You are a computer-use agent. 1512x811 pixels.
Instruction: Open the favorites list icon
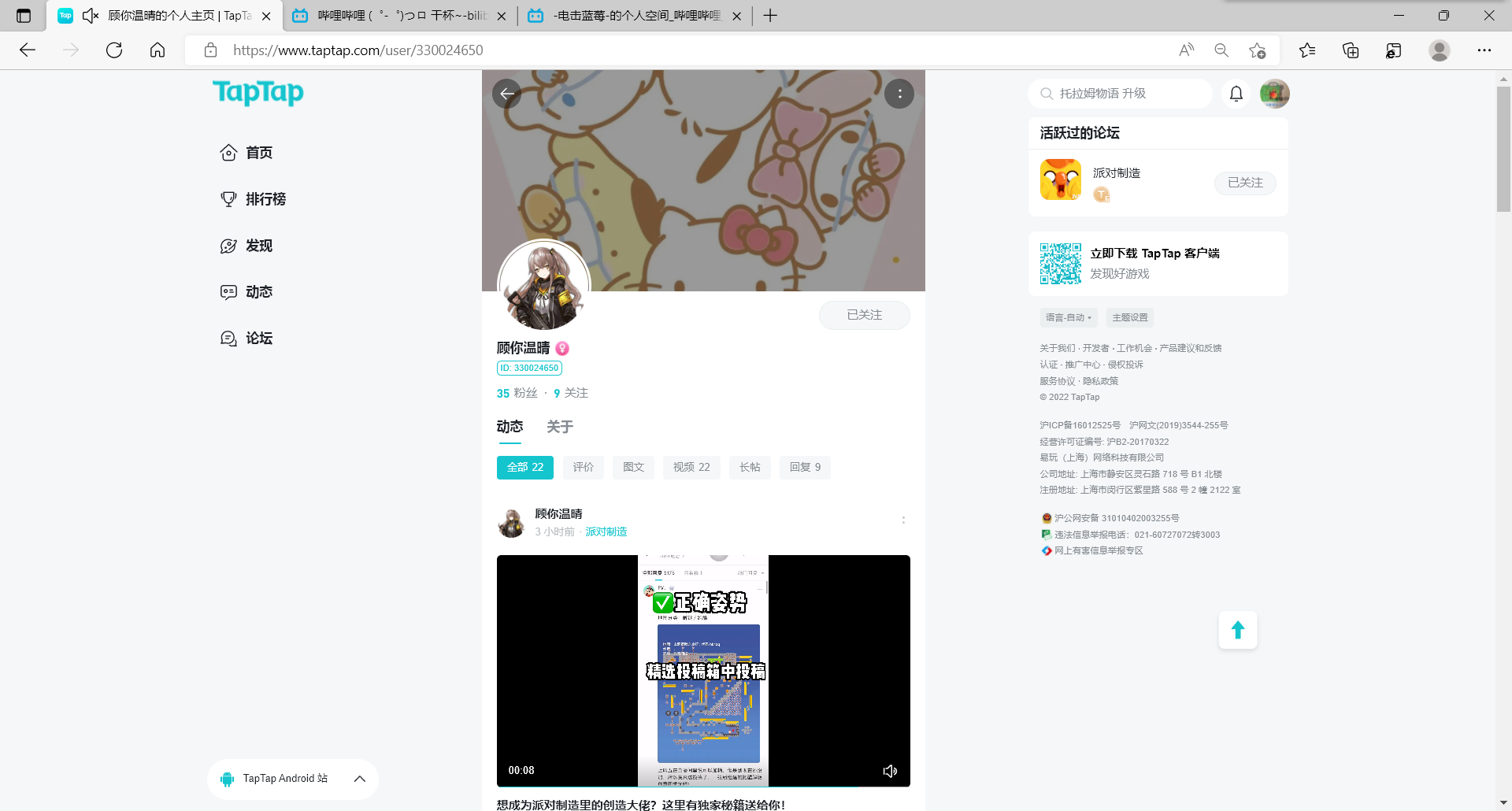click(1307, 50)
